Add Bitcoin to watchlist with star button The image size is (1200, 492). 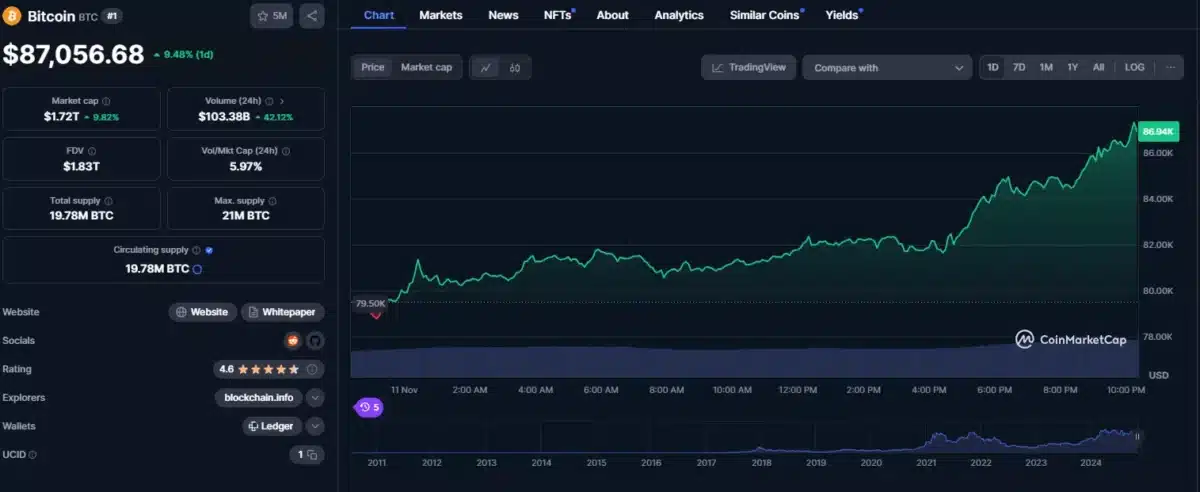click(271, 16)
